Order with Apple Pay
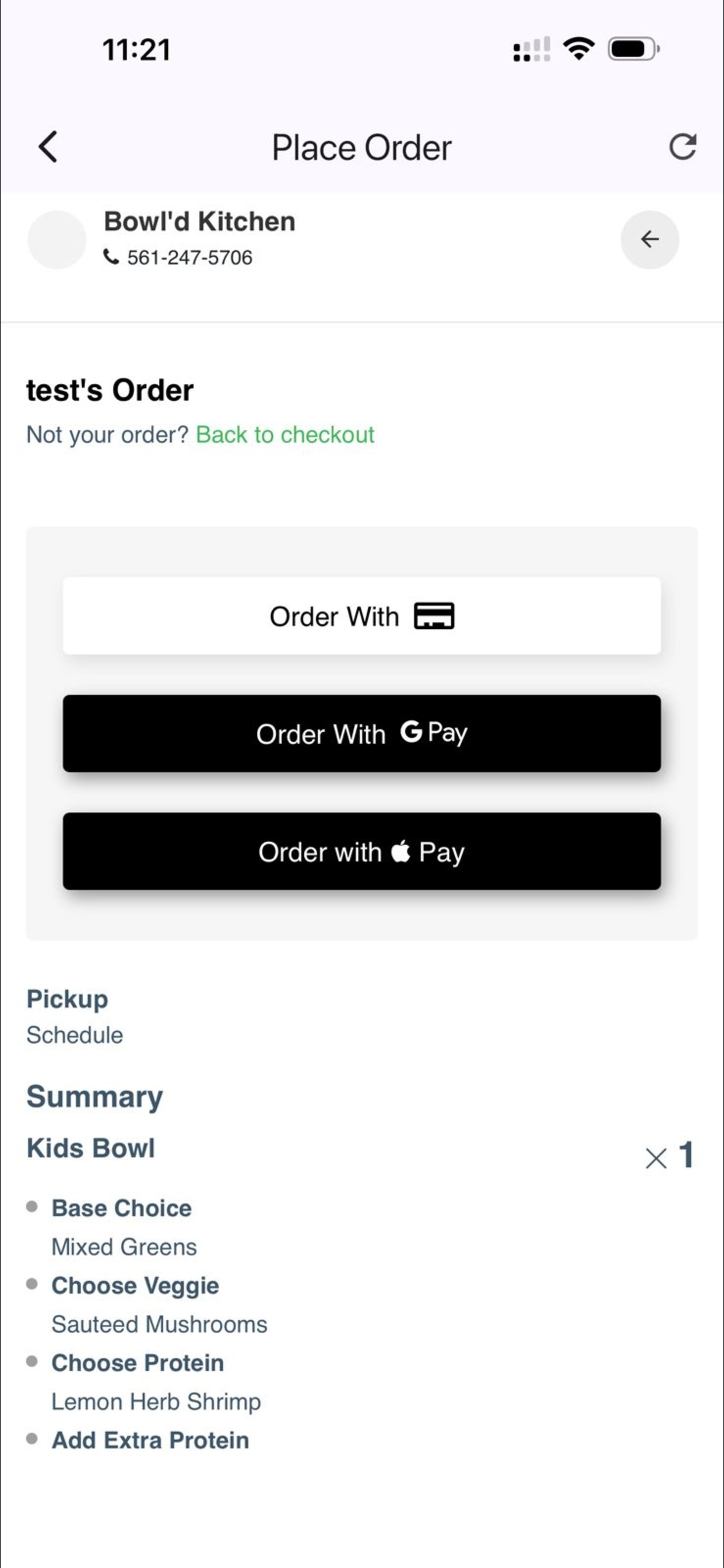 361,851
